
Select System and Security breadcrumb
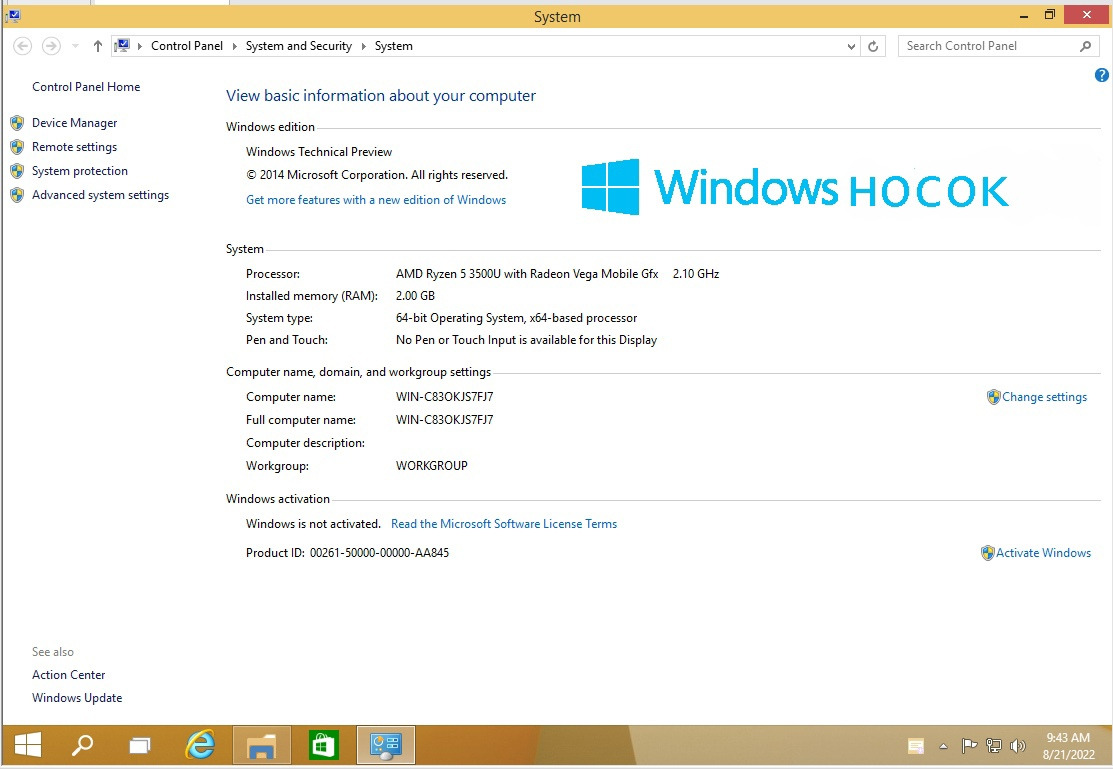point(299,46)
